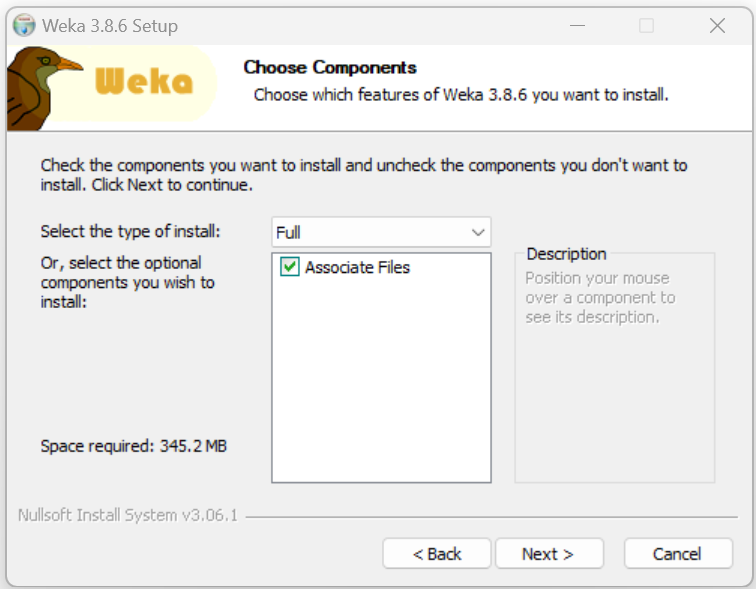Cancel the Weka setup
756x589 pixels.
click(678, 553)
